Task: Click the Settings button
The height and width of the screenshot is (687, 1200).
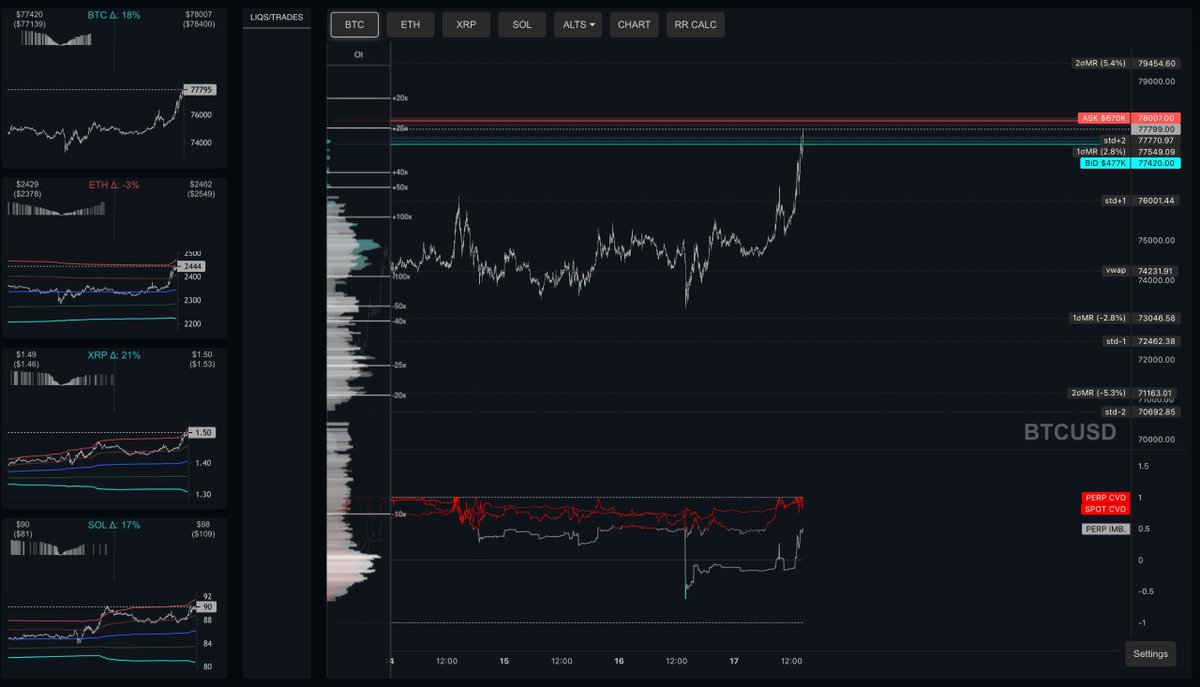Action: (x=1151, y=654)
